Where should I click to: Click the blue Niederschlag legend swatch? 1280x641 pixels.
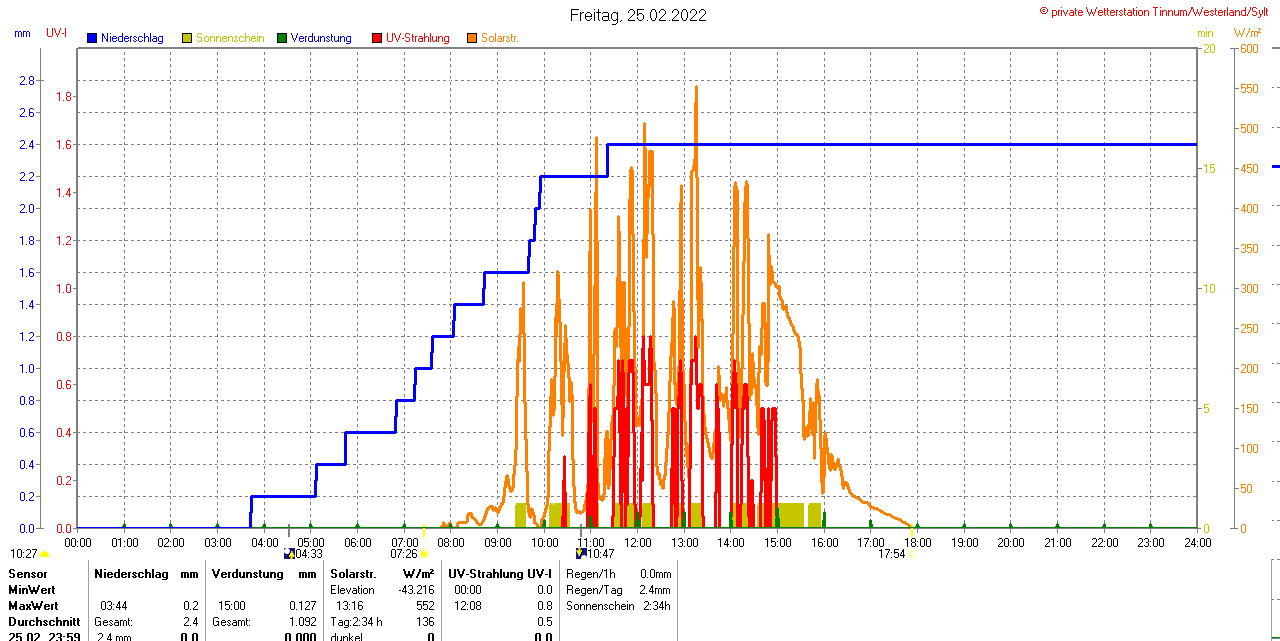(92, 38)
